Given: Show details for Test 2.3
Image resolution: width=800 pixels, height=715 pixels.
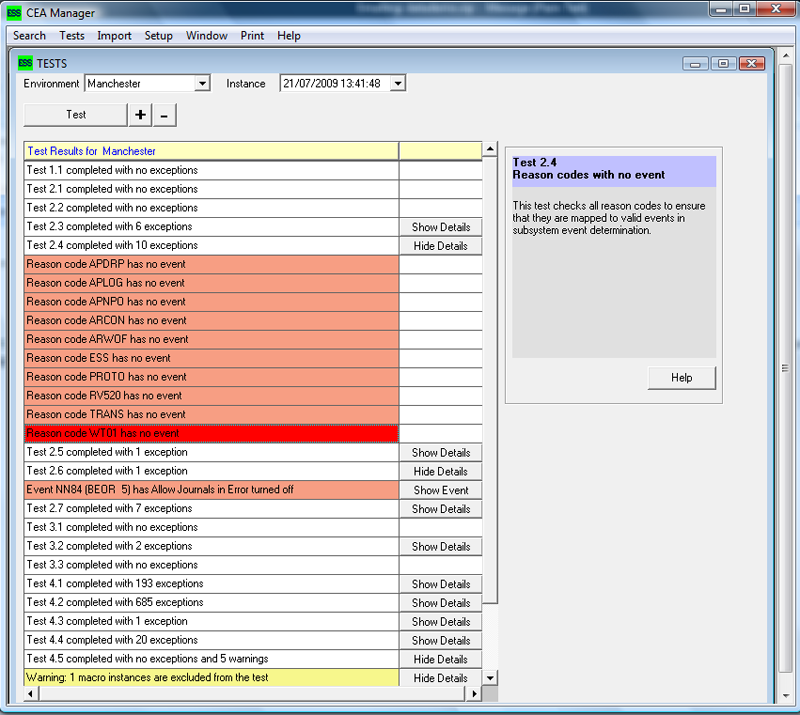Looking at the screenshot, I should (x=440, y=227).
